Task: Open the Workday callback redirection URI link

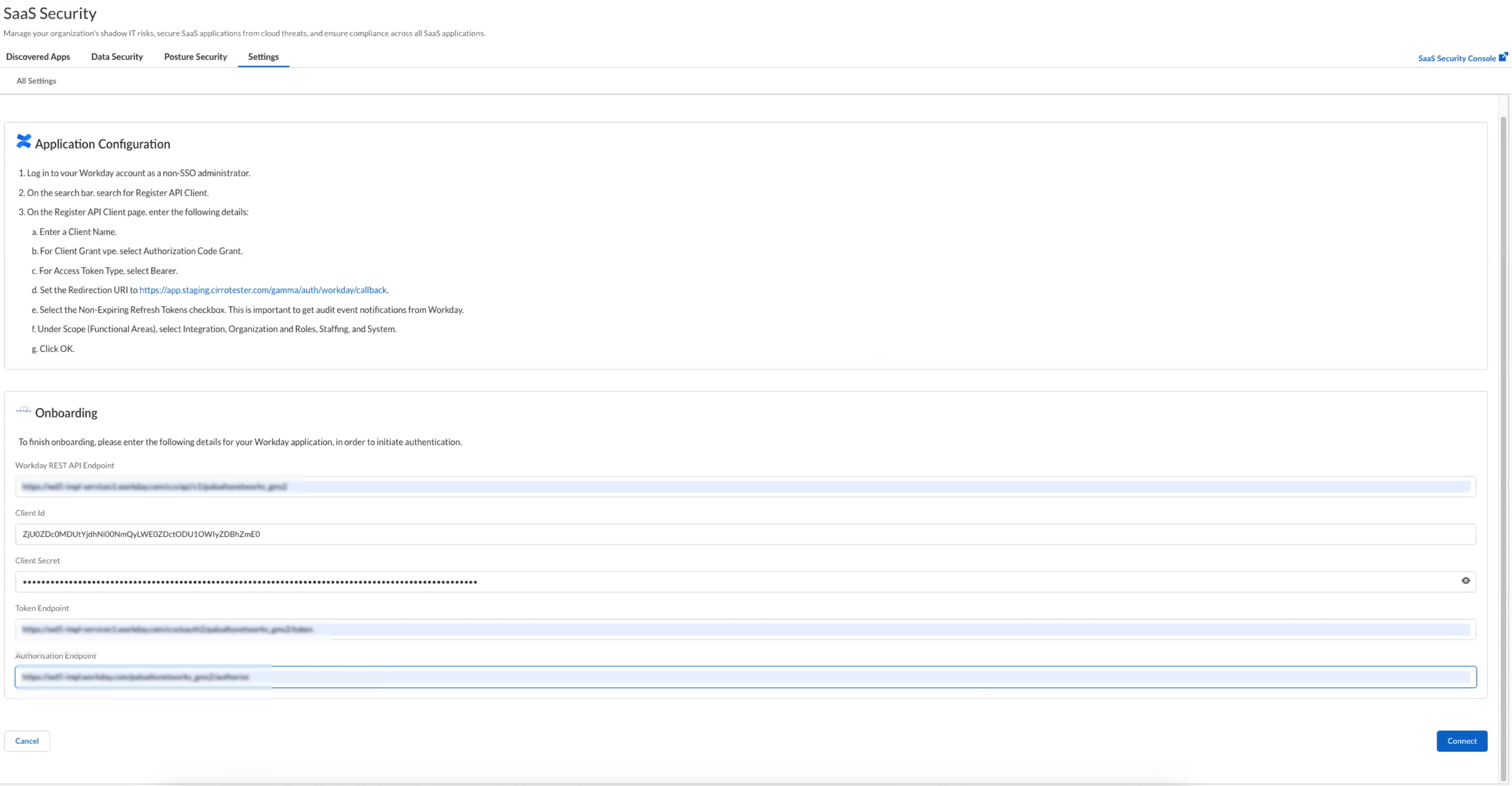Action: coord(263,290)
